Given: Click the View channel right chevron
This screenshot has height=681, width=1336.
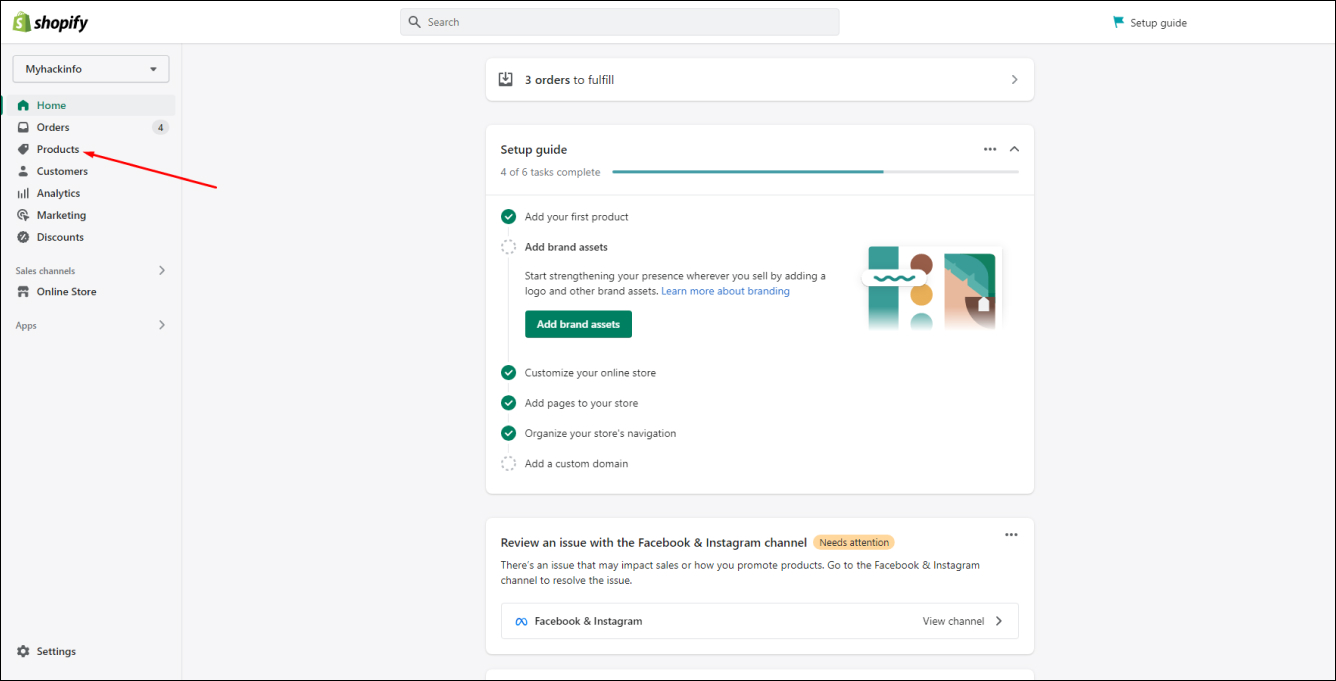Looking at the screenshot, I should point(998,621).
